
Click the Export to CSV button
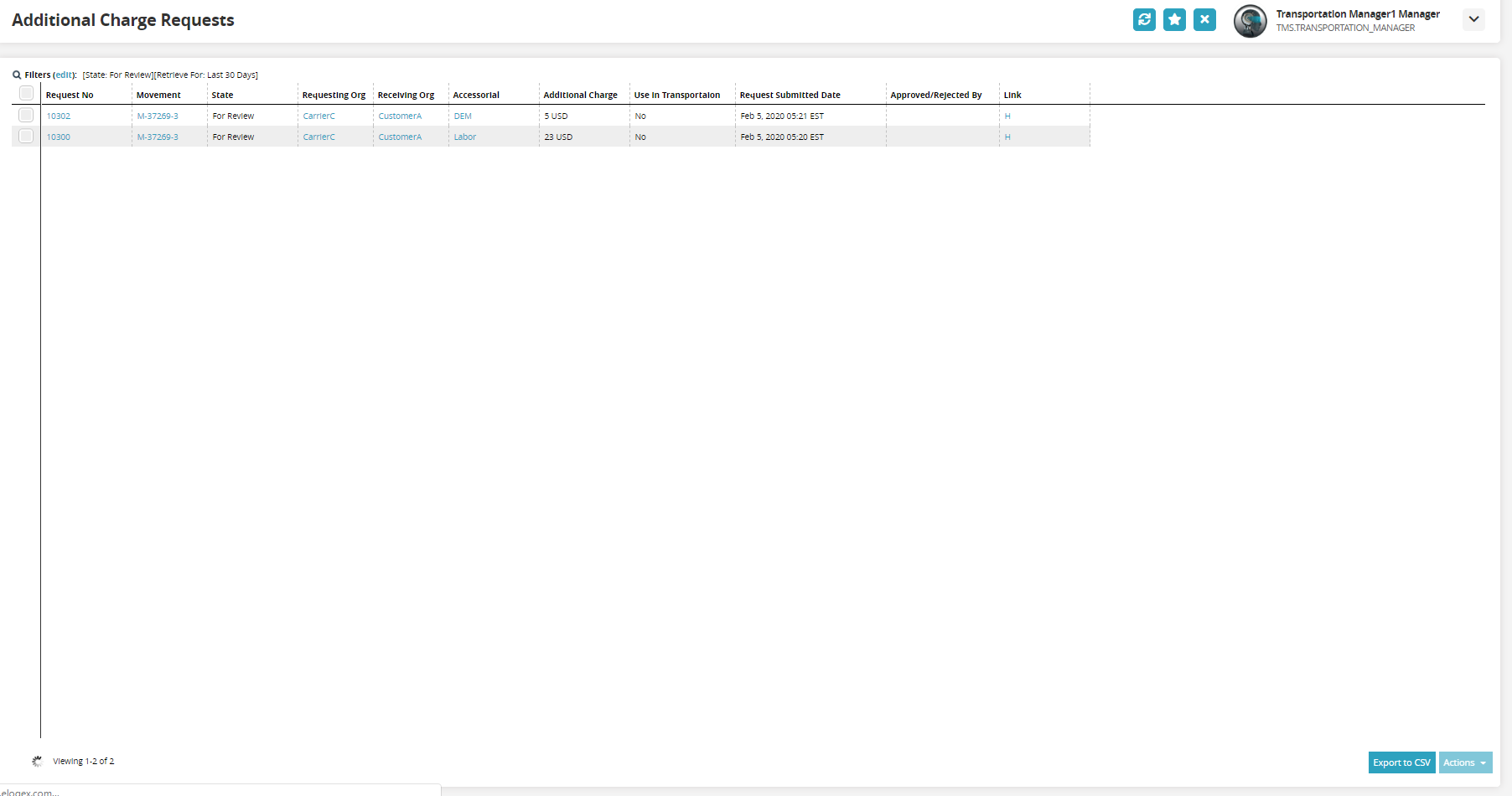point(1401,762)
